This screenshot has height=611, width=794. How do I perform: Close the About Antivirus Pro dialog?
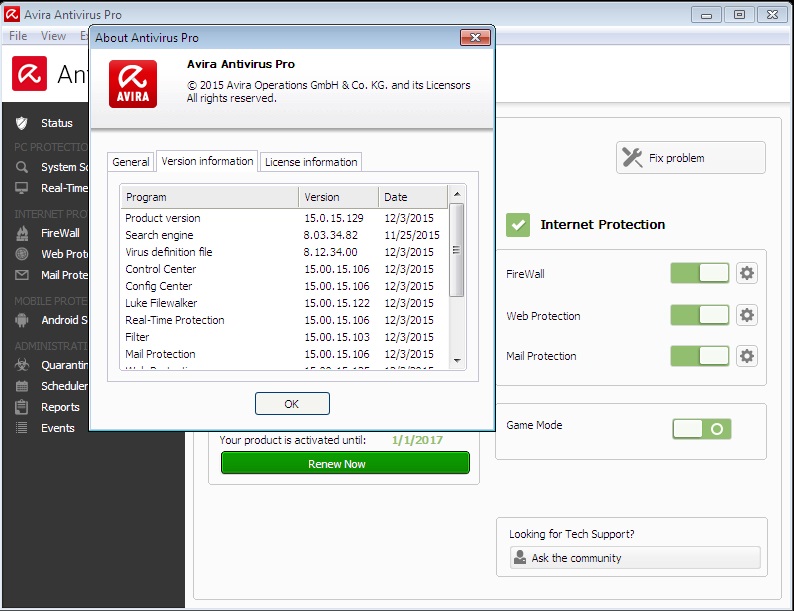(475, 37)
